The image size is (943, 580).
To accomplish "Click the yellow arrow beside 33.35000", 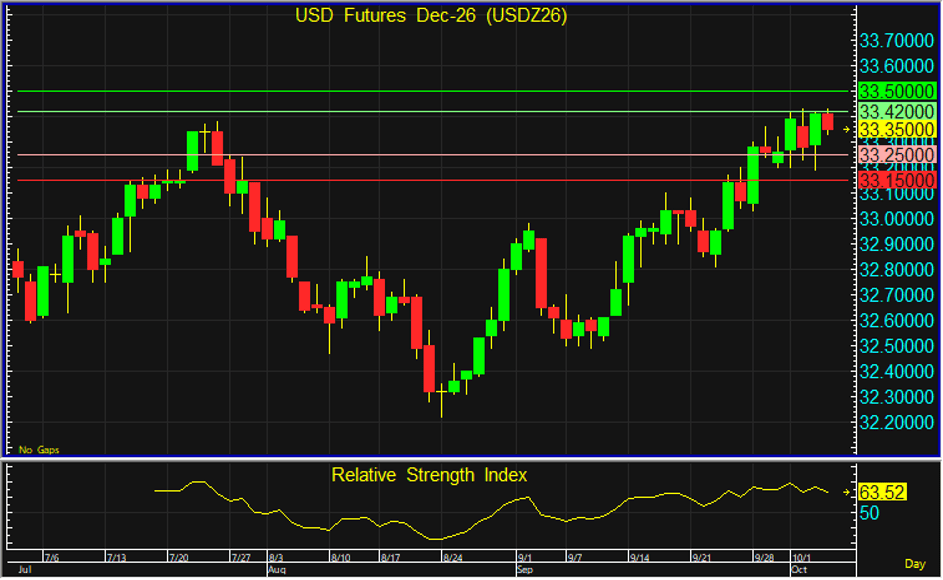I will coord(847,129).
